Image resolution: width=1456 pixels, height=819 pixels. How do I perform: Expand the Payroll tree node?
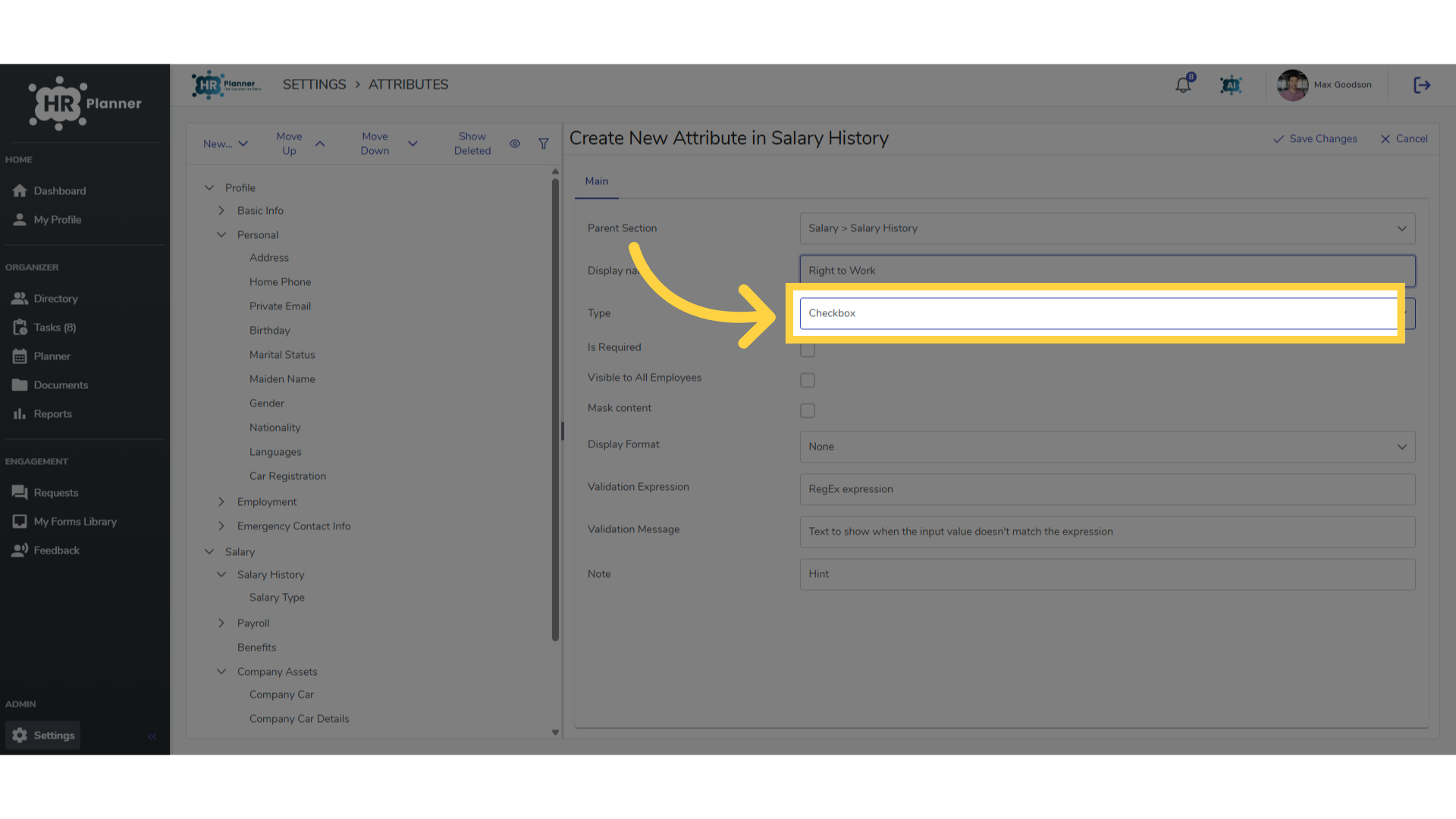point(221,623)
